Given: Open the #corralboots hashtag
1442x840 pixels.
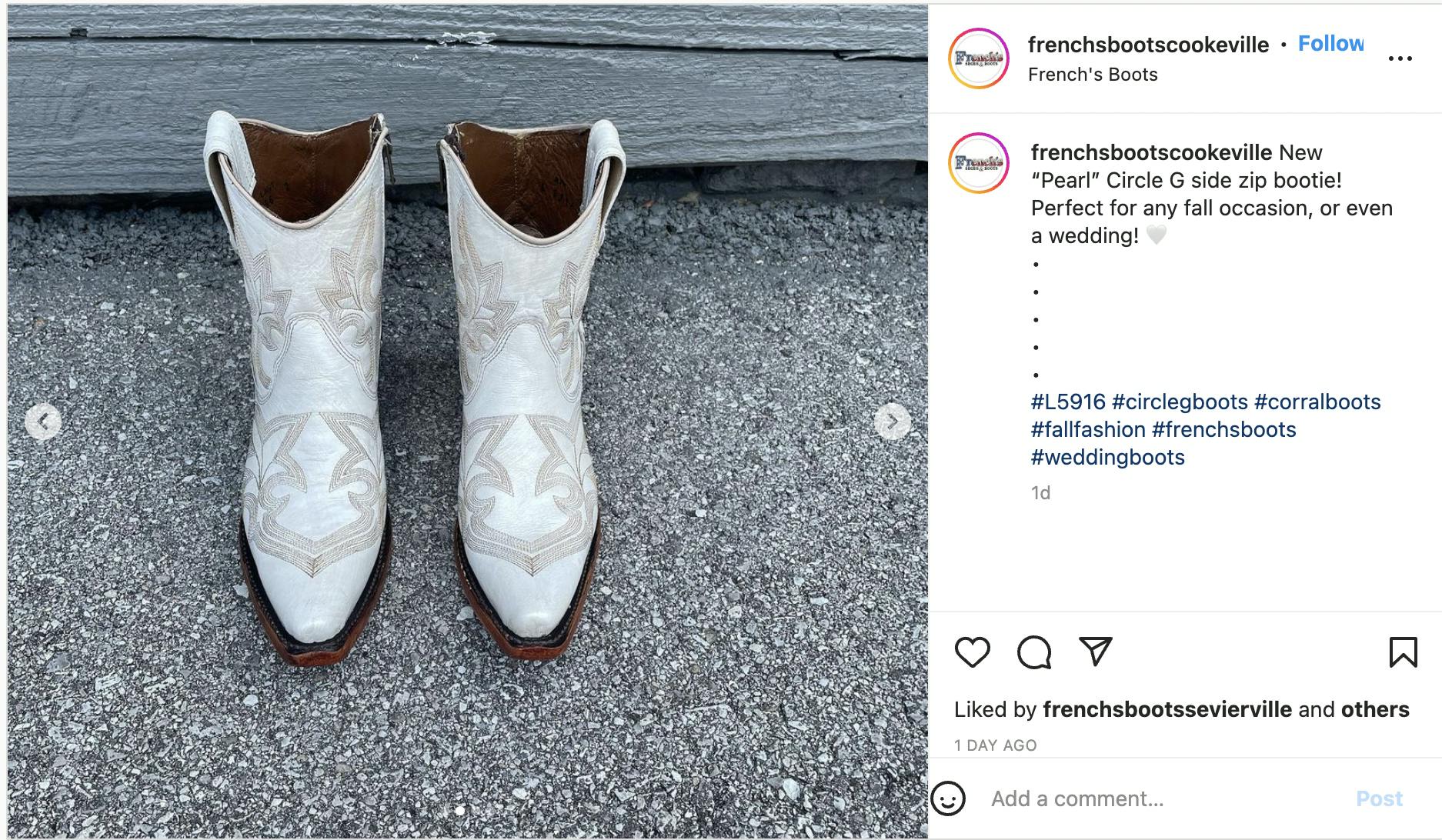Looking at the screenshot, I should 1317,402.
